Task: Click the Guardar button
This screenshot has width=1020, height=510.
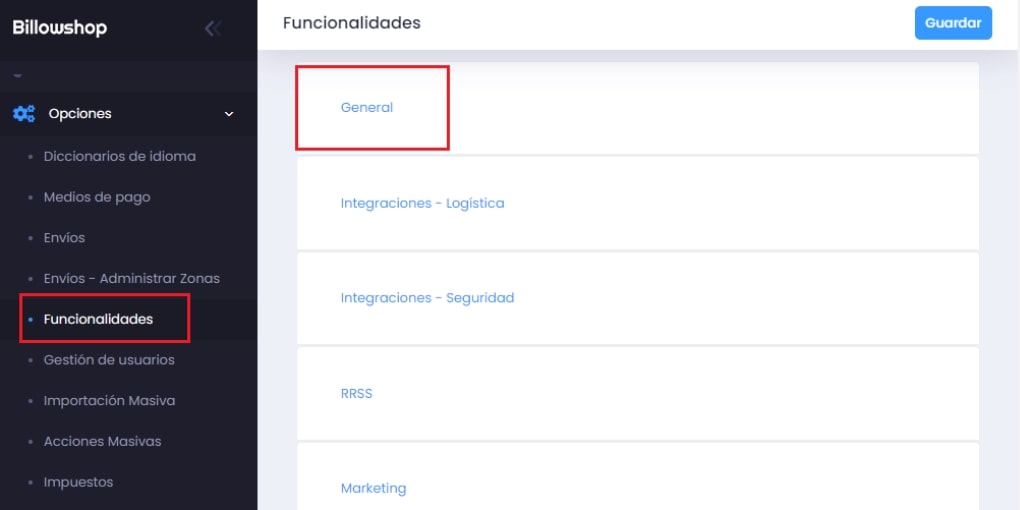Action: (952, 23)
